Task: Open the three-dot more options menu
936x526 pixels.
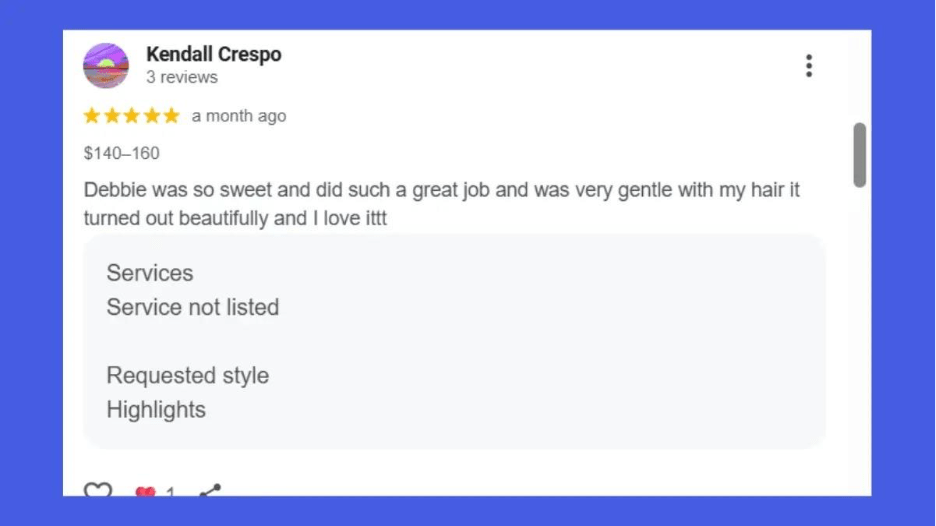Action: (x=808, y=66)
